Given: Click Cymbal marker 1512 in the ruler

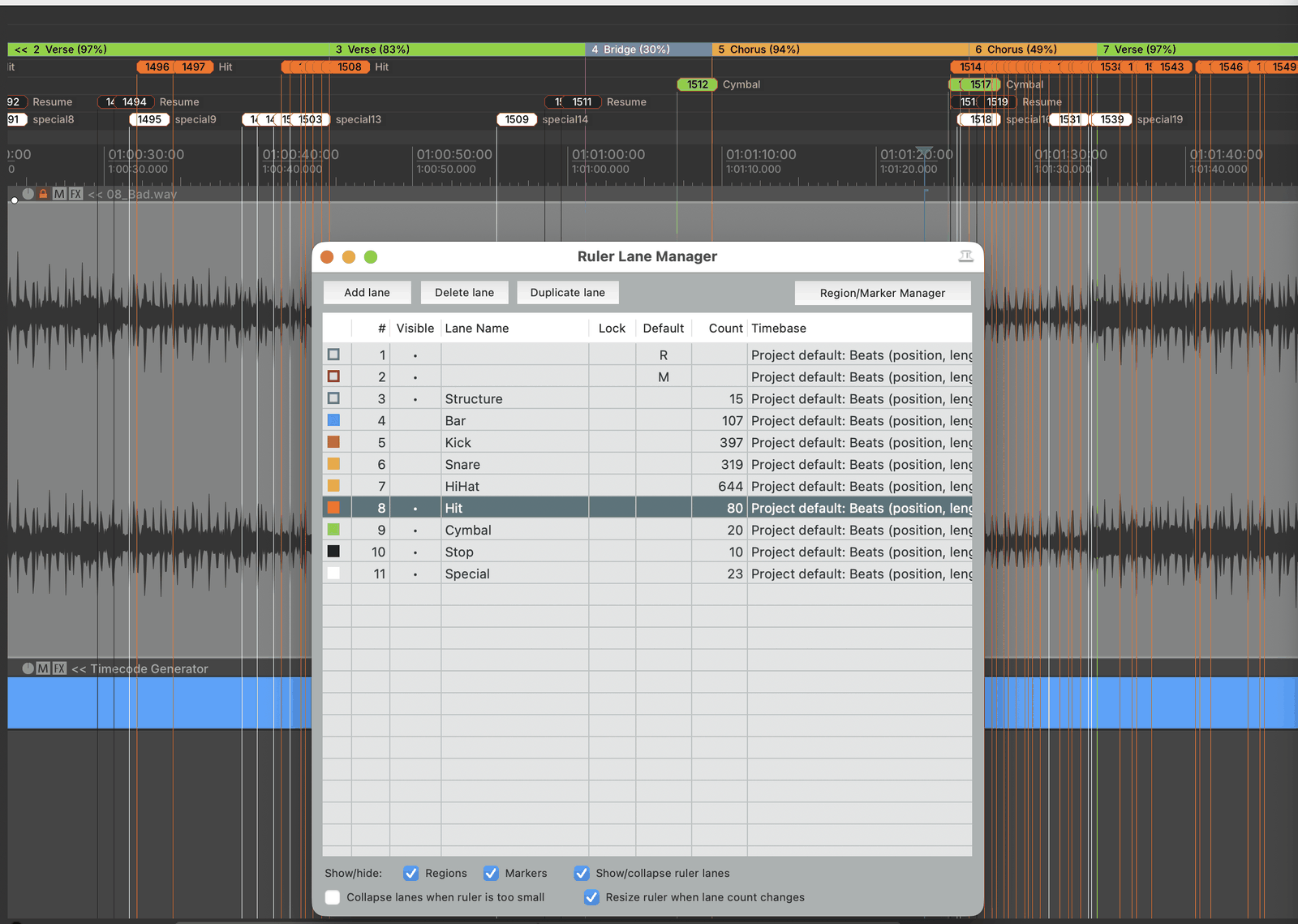Looking at the screenshot, I should [698, 84].
